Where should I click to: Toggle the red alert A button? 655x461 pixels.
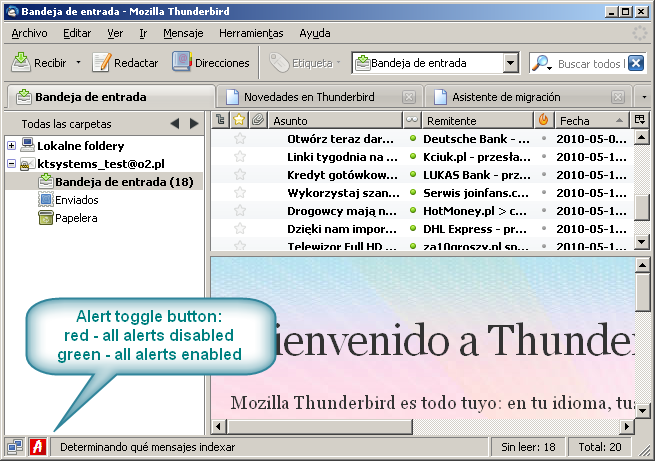tap(38, 447)
